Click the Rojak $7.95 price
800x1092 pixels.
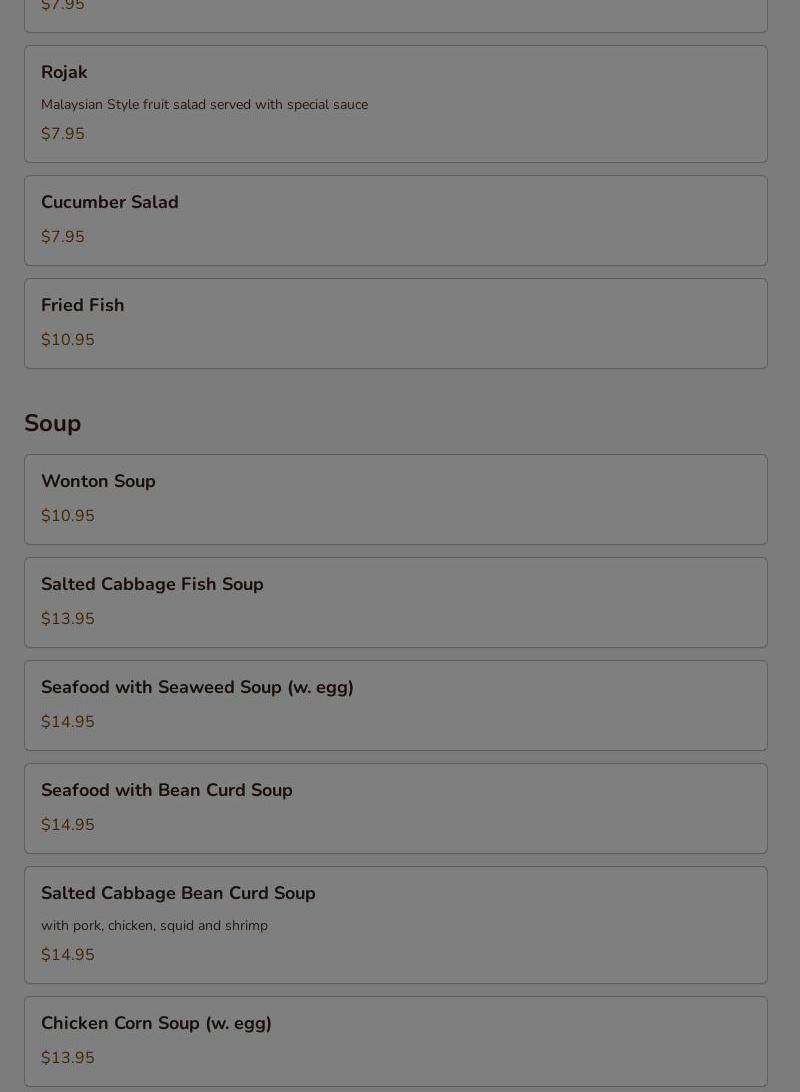63,134
